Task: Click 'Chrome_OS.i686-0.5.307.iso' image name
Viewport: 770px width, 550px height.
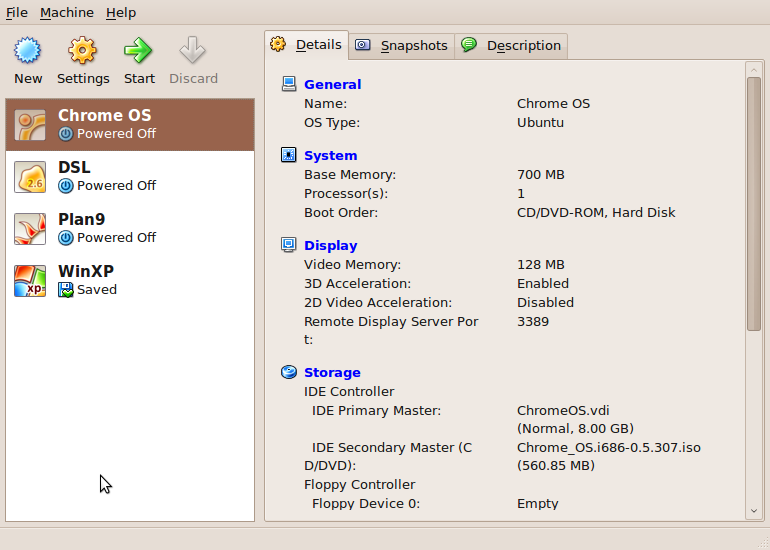Action: coord(609,448)
